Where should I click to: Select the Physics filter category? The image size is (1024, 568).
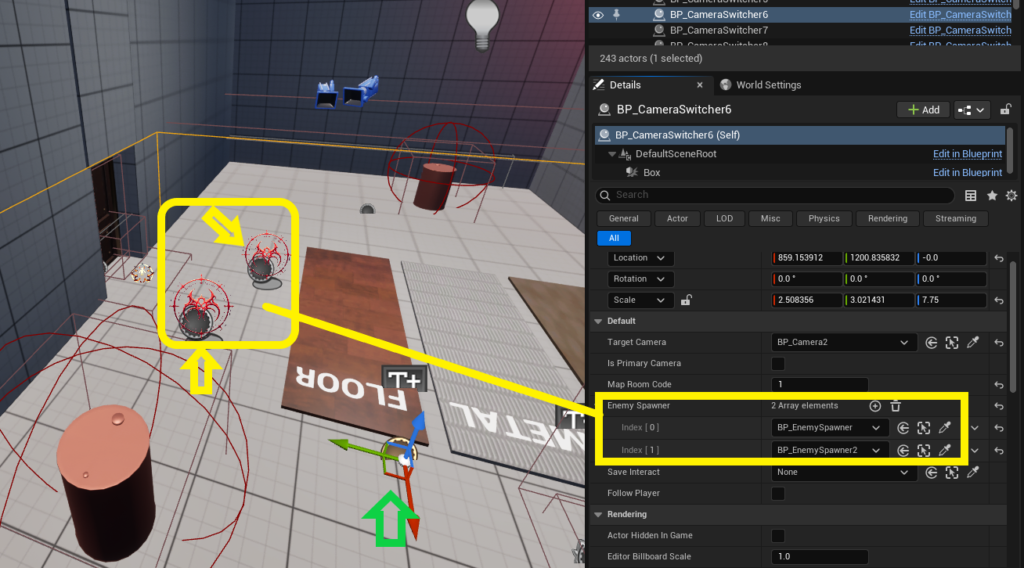tap(824, 218)
